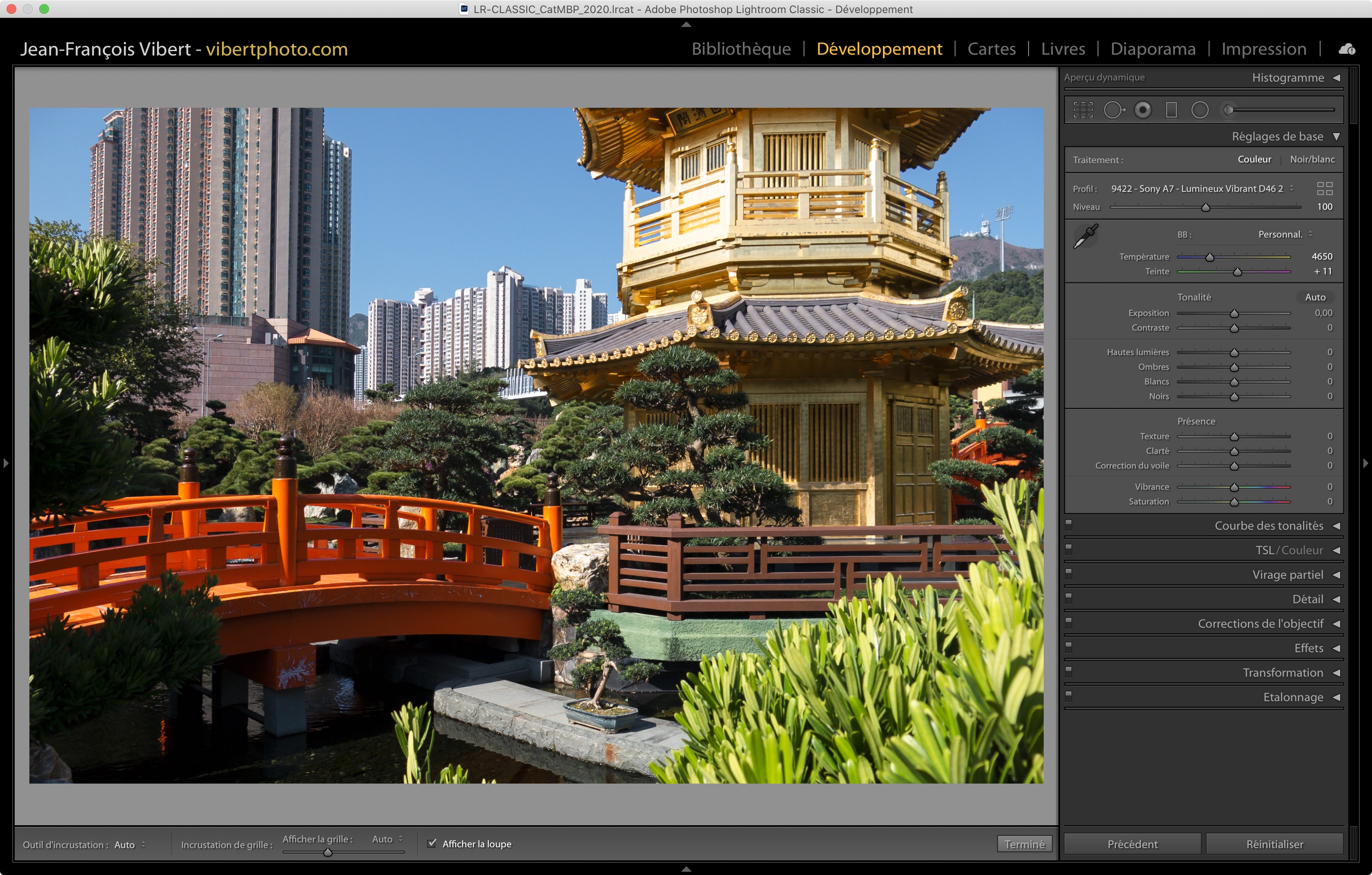1372x875 pixels.
Task: Click the Réinitialiser button
Action: (1274, 844)
